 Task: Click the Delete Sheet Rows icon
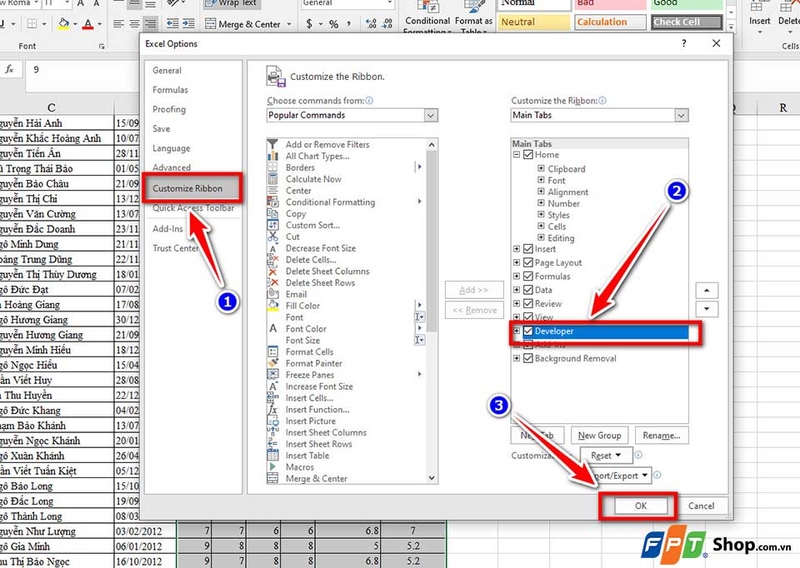tap(273, 283)
